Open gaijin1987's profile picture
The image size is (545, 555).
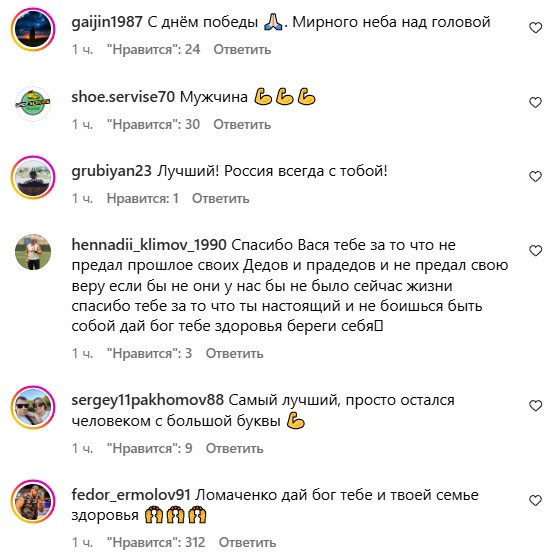[33, 29]
